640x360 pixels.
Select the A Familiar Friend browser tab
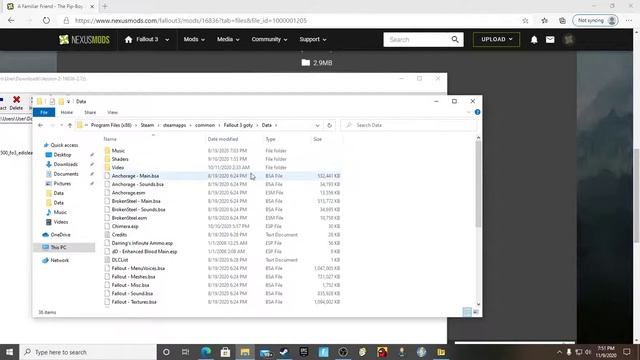click(x=51, y=6)
